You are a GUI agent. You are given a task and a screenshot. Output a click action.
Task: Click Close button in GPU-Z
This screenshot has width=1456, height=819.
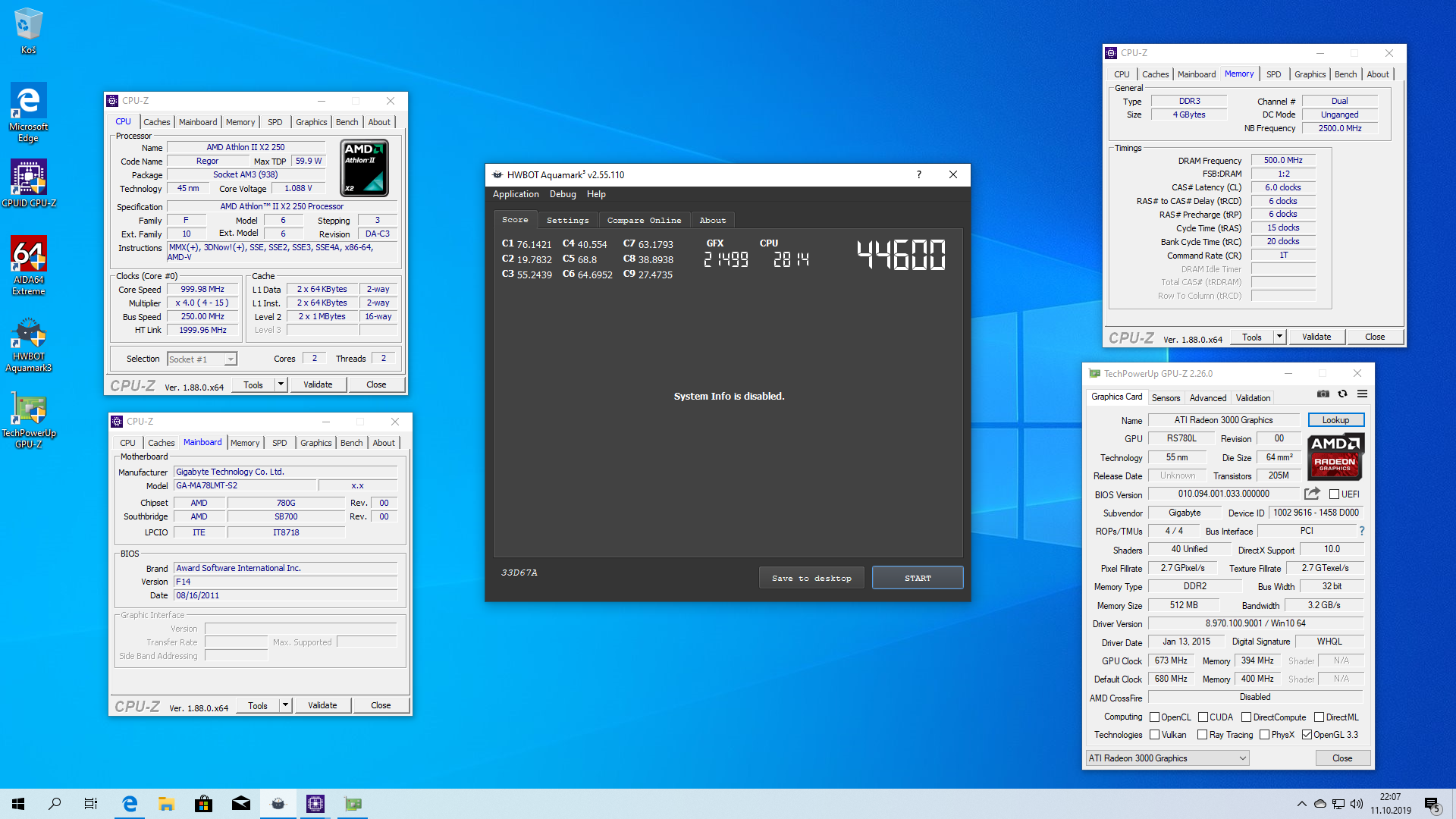pyautogui.click(x=1342, y=758)
